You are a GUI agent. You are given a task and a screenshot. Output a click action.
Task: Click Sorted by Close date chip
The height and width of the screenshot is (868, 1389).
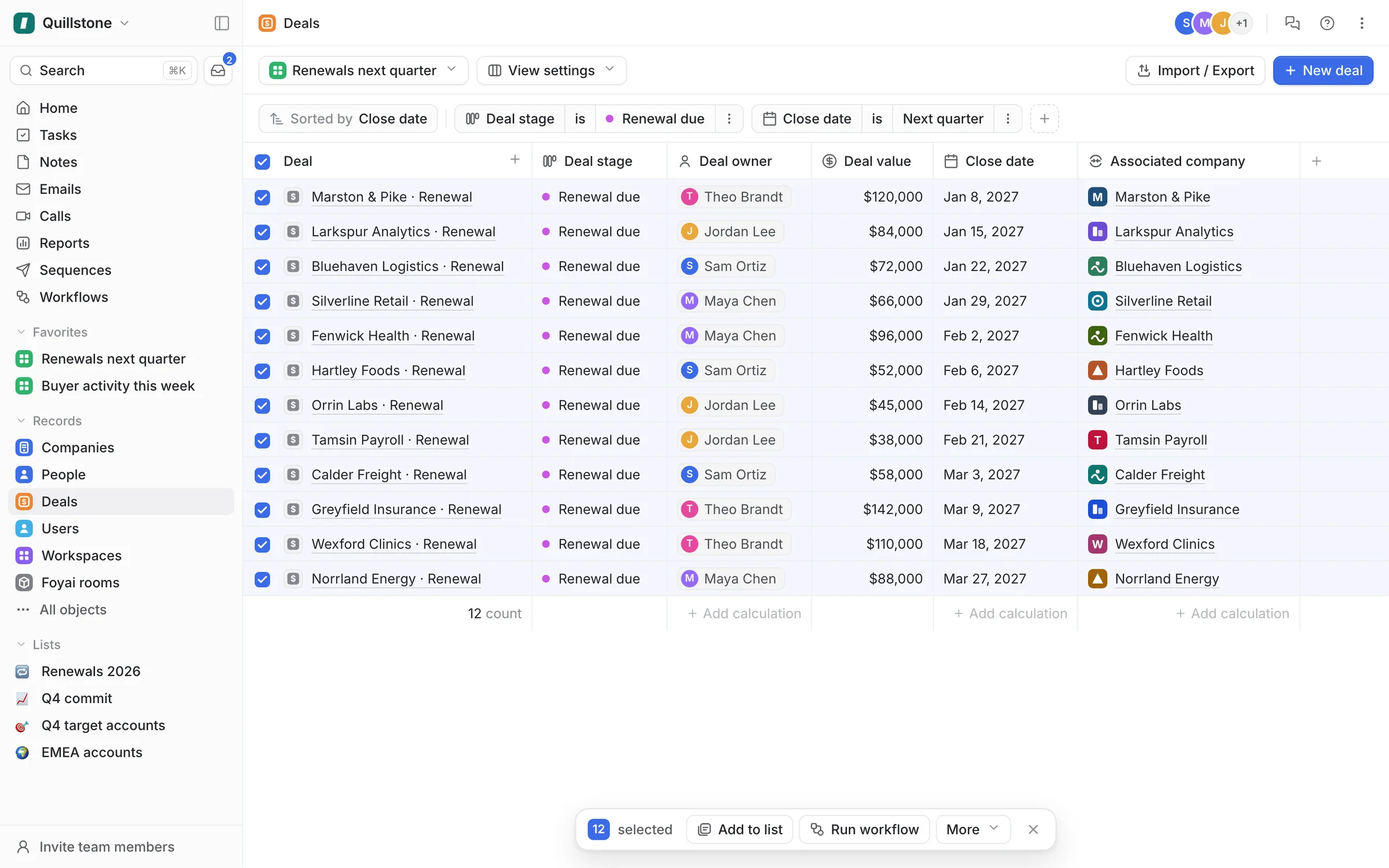tap(348, 119)
